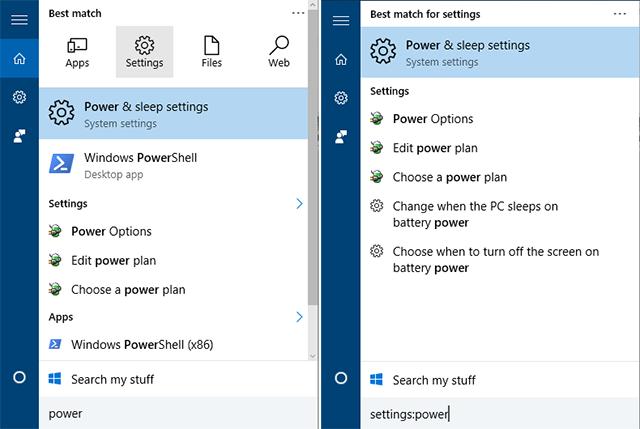This screenshot has height=429, width=640.
Task: Open feedback person icon in right sidebar
Action: click(341, 136)
